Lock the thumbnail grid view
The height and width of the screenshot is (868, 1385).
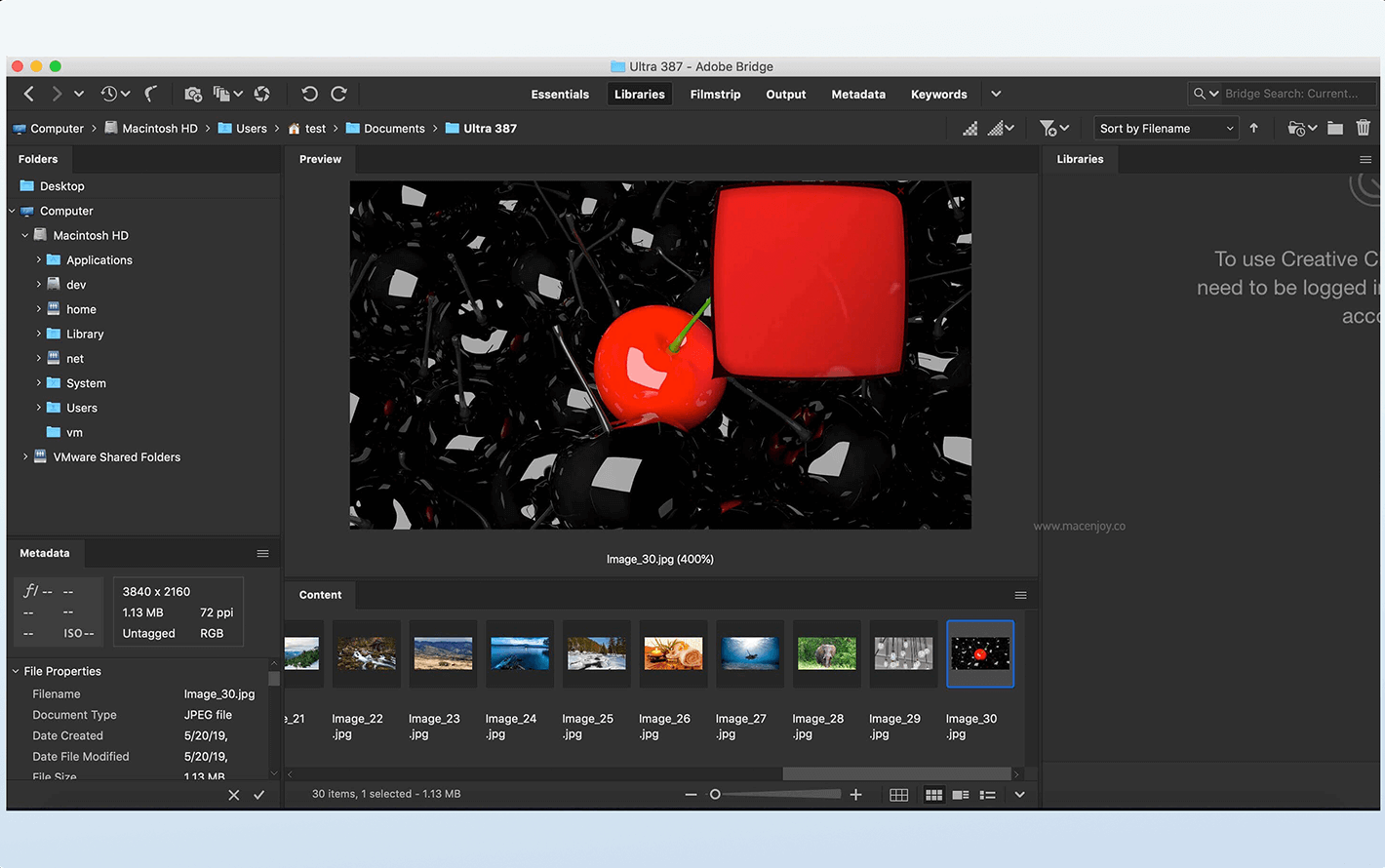pos(899,795)
